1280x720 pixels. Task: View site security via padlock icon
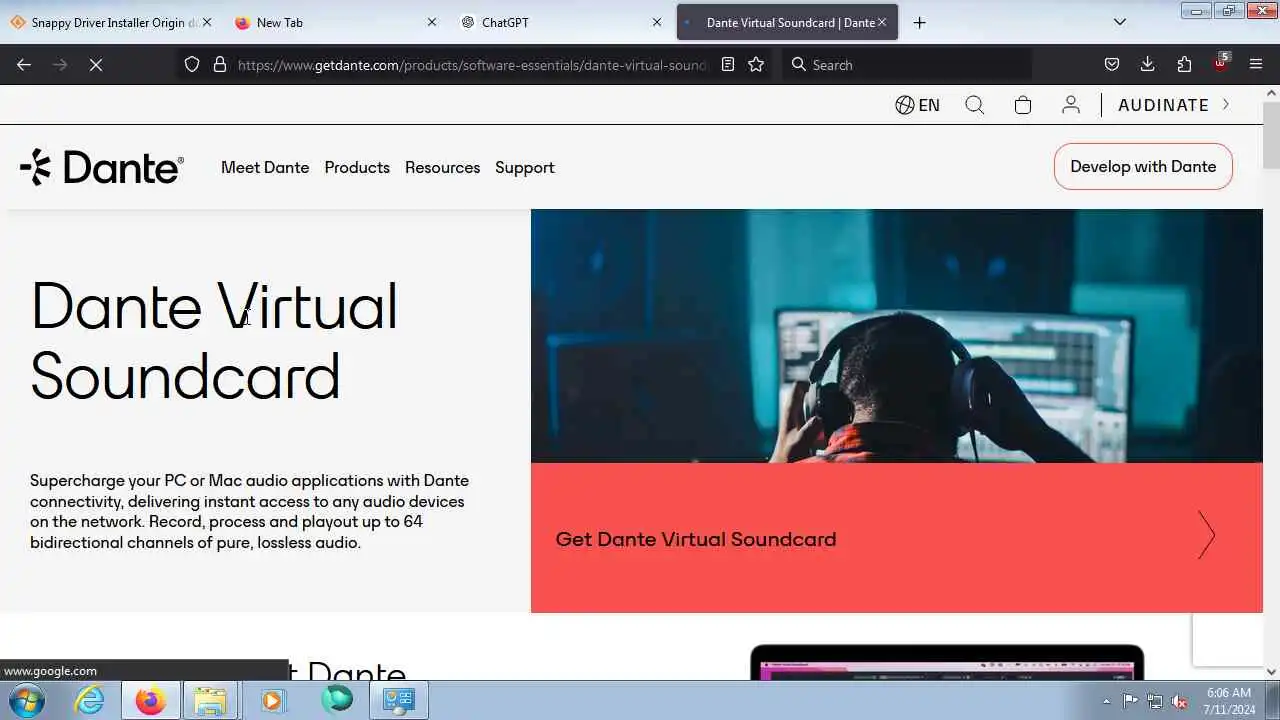pyautogui.click(x=220, y=64)
